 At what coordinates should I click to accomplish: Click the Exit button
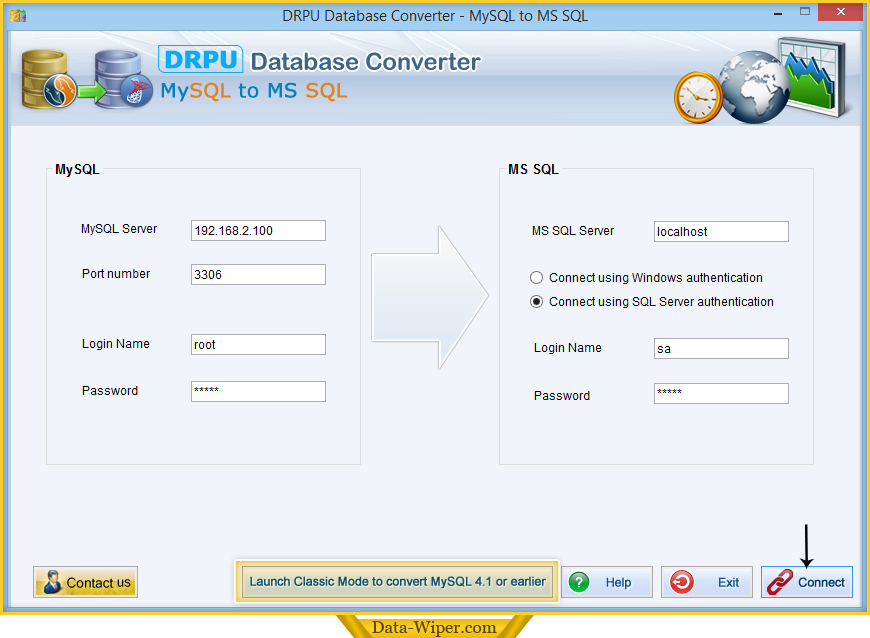706,582
